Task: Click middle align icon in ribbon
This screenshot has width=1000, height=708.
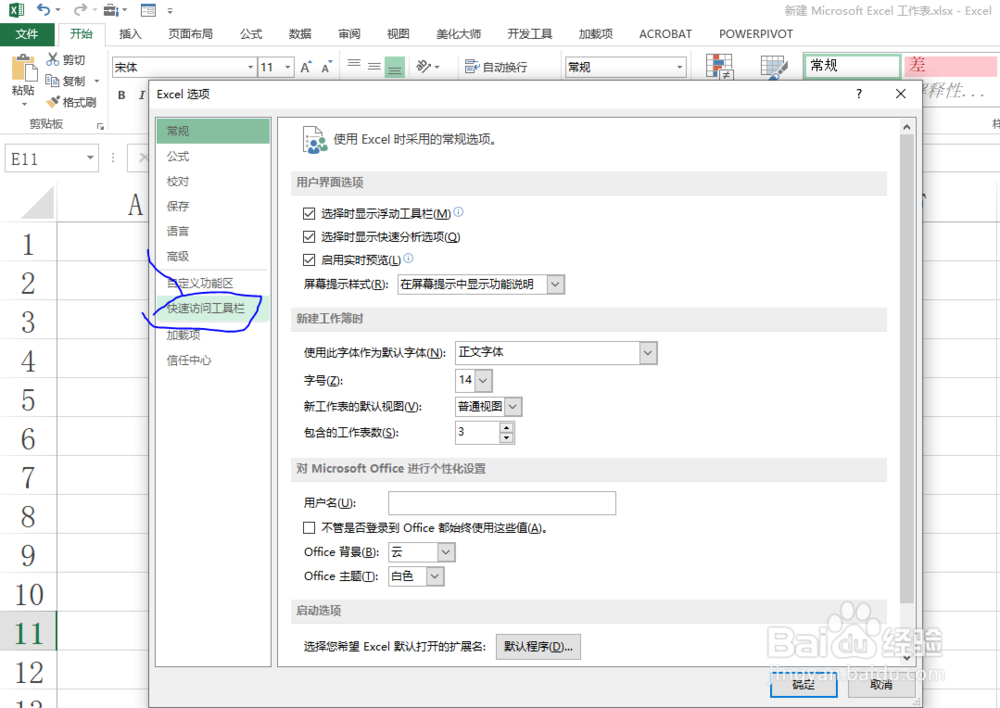Action: click(374, 66)
